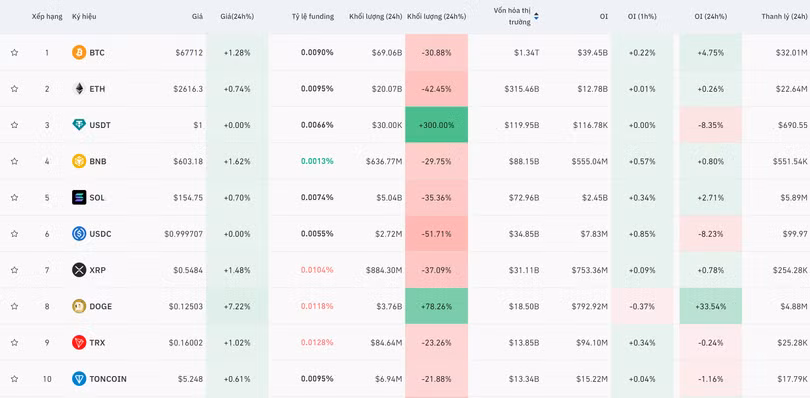Click TRX funding rate 0.0128%
Image resolution: width=810 pixels, height=398 pixels.
coord(317,342)
